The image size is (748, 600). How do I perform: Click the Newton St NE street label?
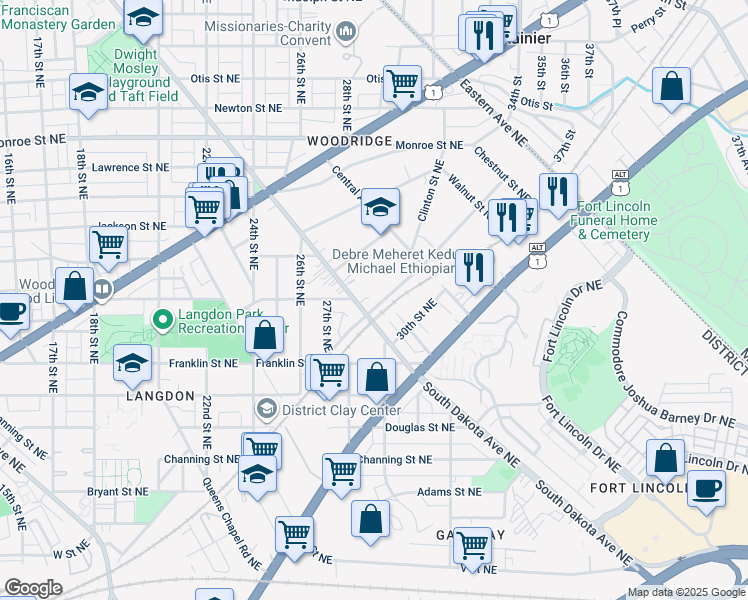coord(248,108)
